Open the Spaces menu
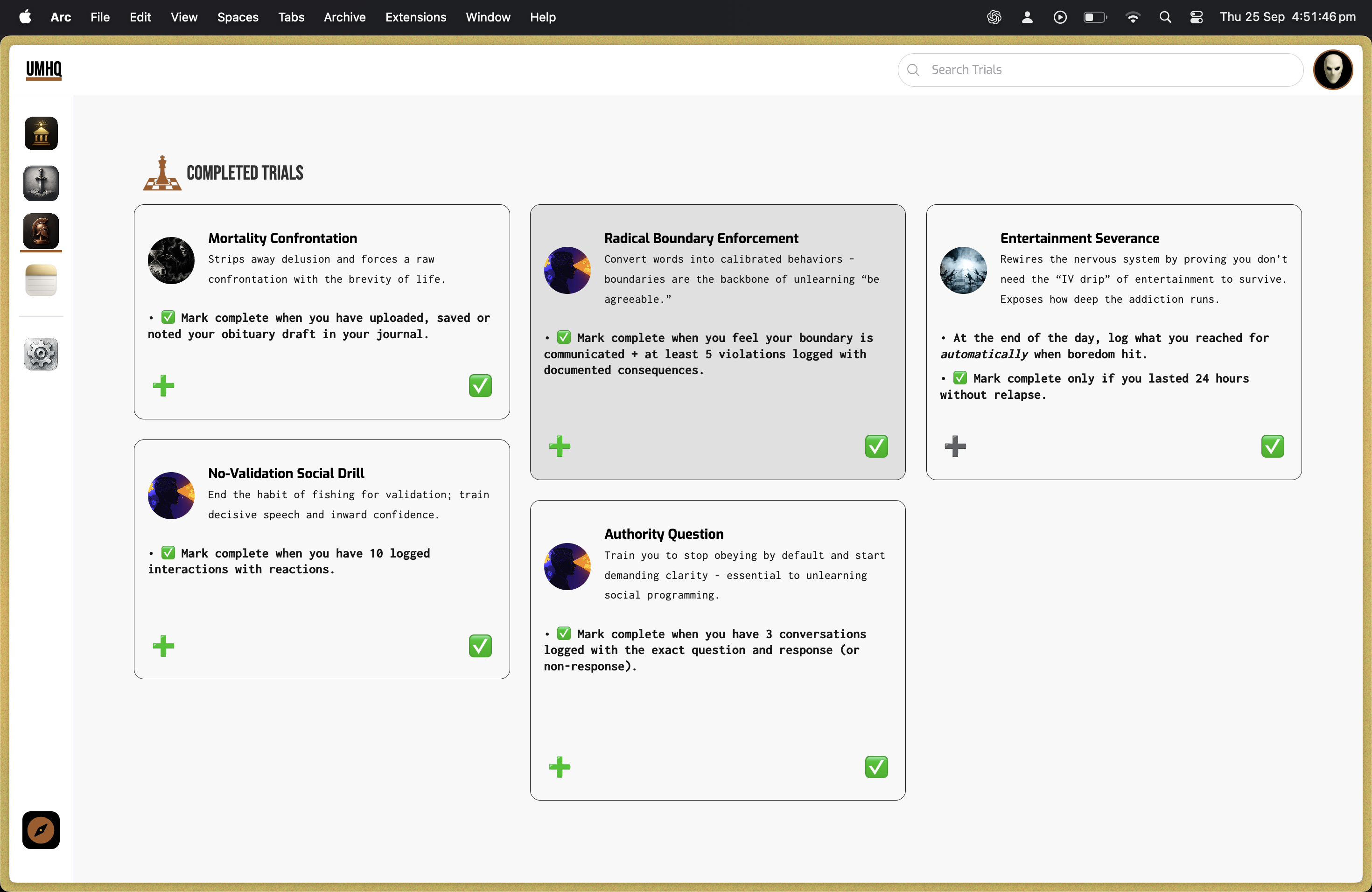This screenshot has width=1372, height=892. pyautogui.click(x=238, y=17)
